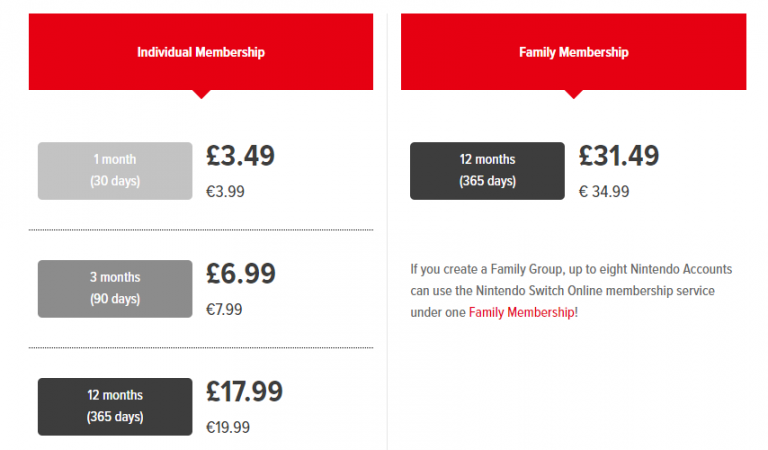Choose the family 12 months (365 days) plan
Screen dimensions: 768x450
(x=487, y=171)
